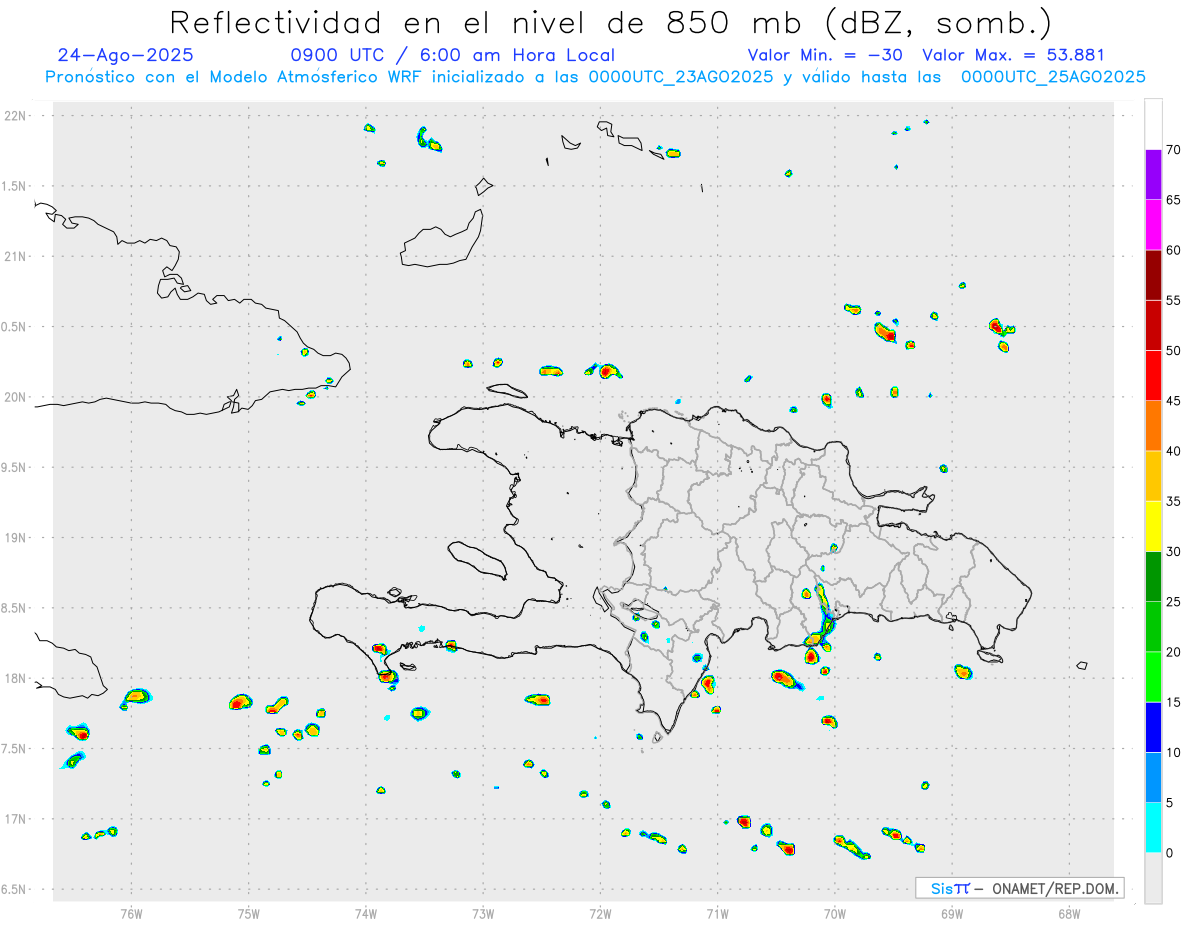Select the colorbar value '30'
Viewport: 1200px width, 927px height.
pyautogui.click(x=1175, y=552)
